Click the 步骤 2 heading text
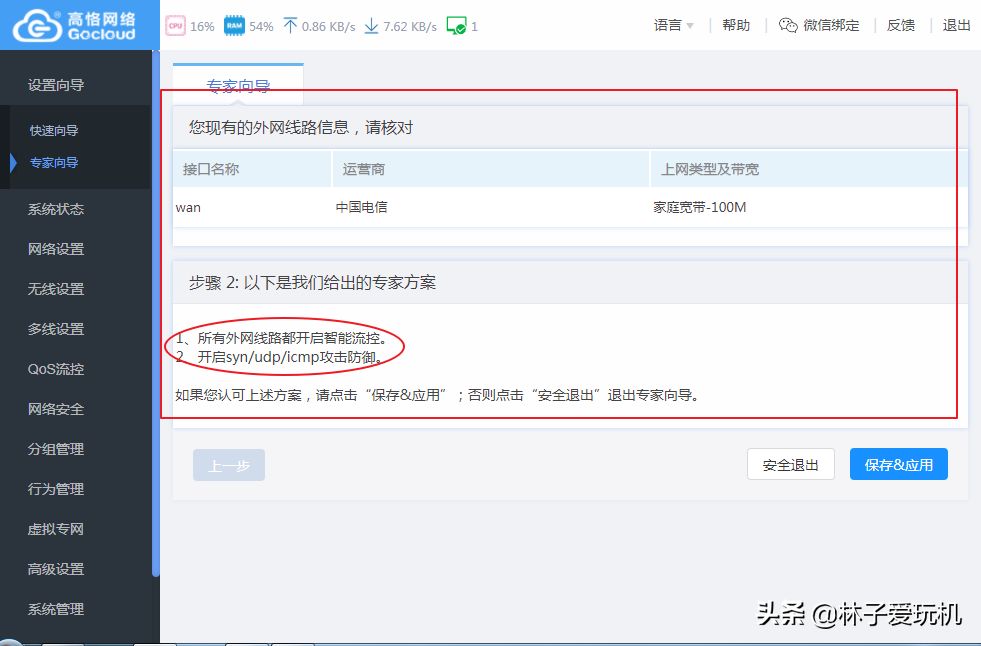The width and height of the screenshot is (981, 646). coord(312,283)
